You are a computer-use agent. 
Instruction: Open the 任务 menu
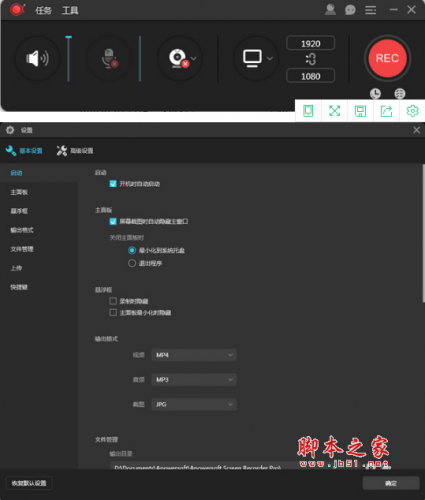click(x=43, y=10)
